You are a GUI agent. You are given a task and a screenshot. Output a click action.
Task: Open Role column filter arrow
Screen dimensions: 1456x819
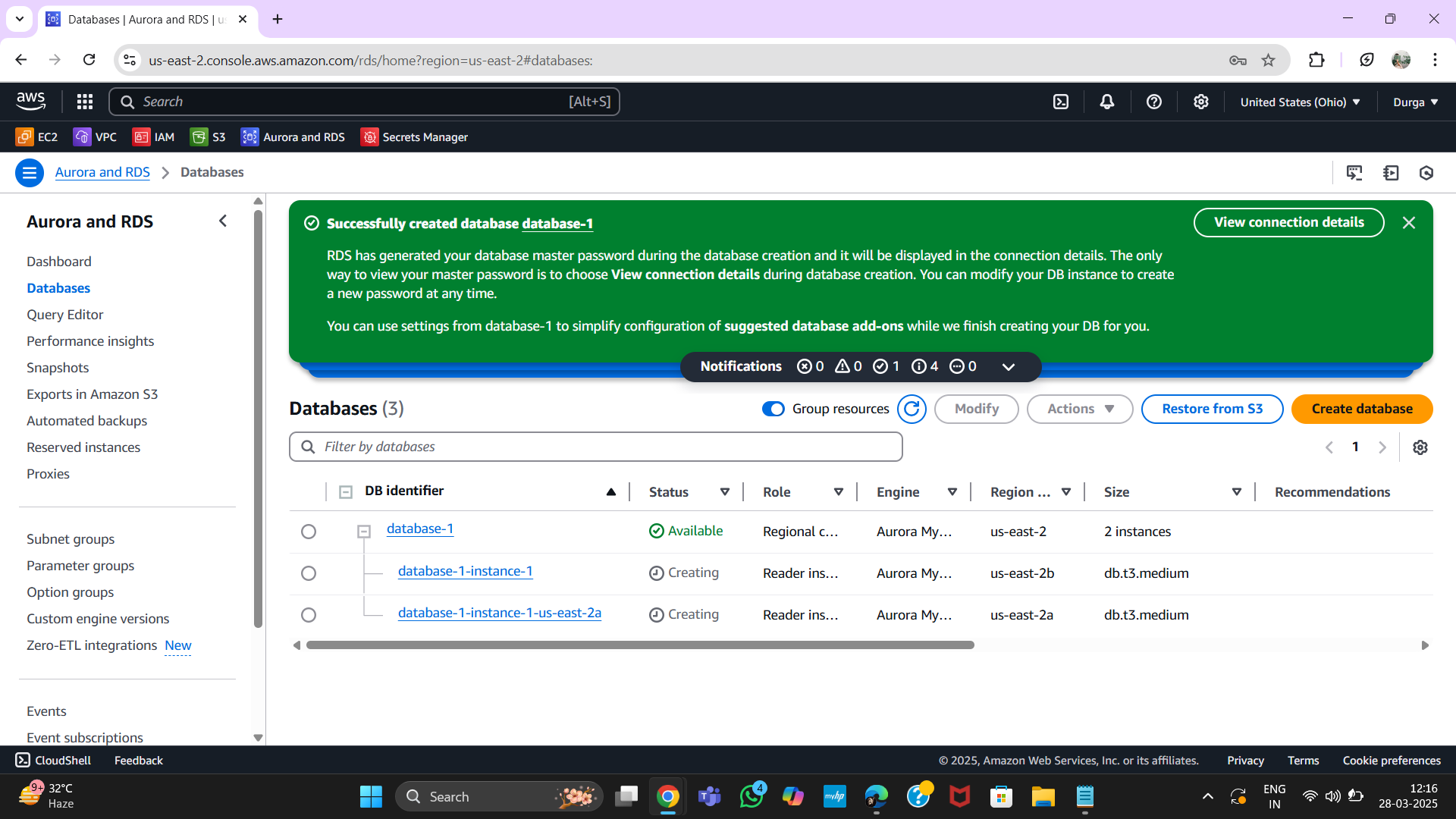[839, 492]
